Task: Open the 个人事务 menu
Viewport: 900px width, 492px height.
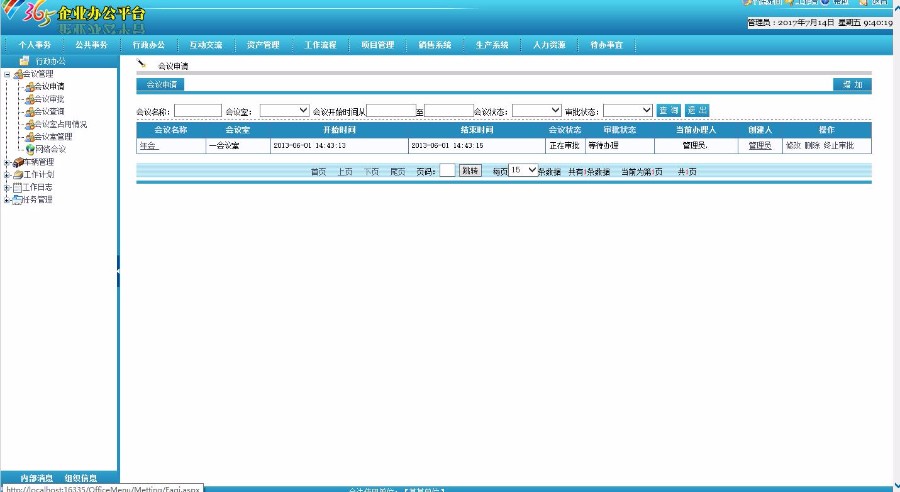Action: [34, 45]
